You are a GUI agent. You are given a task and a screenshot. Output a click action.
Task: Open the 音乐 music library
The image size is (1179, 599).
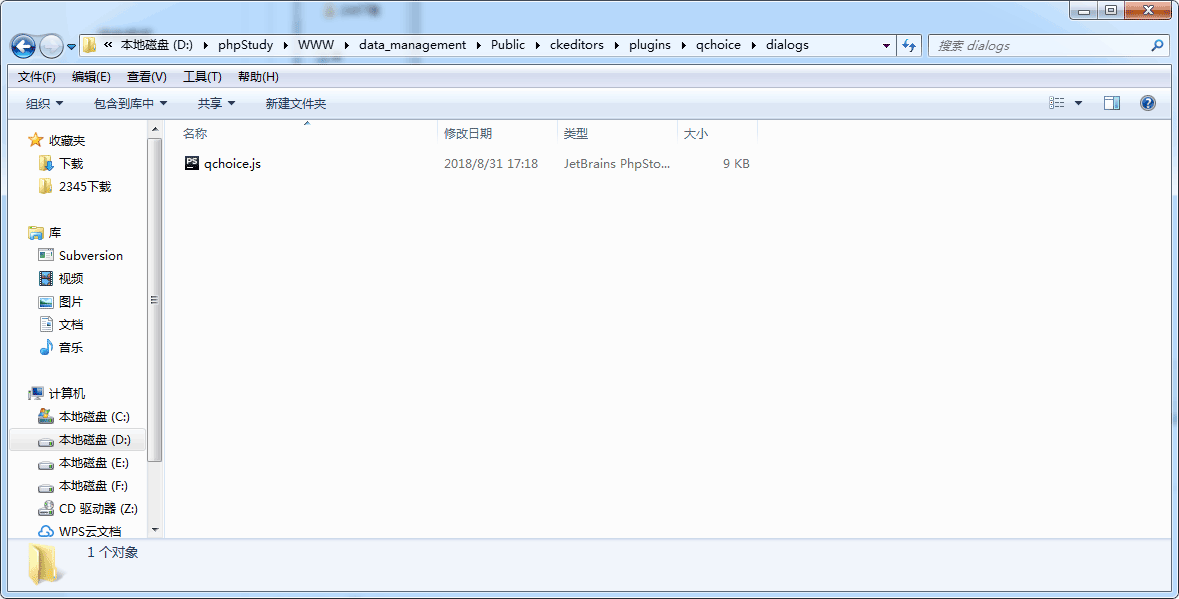[70, 348]
